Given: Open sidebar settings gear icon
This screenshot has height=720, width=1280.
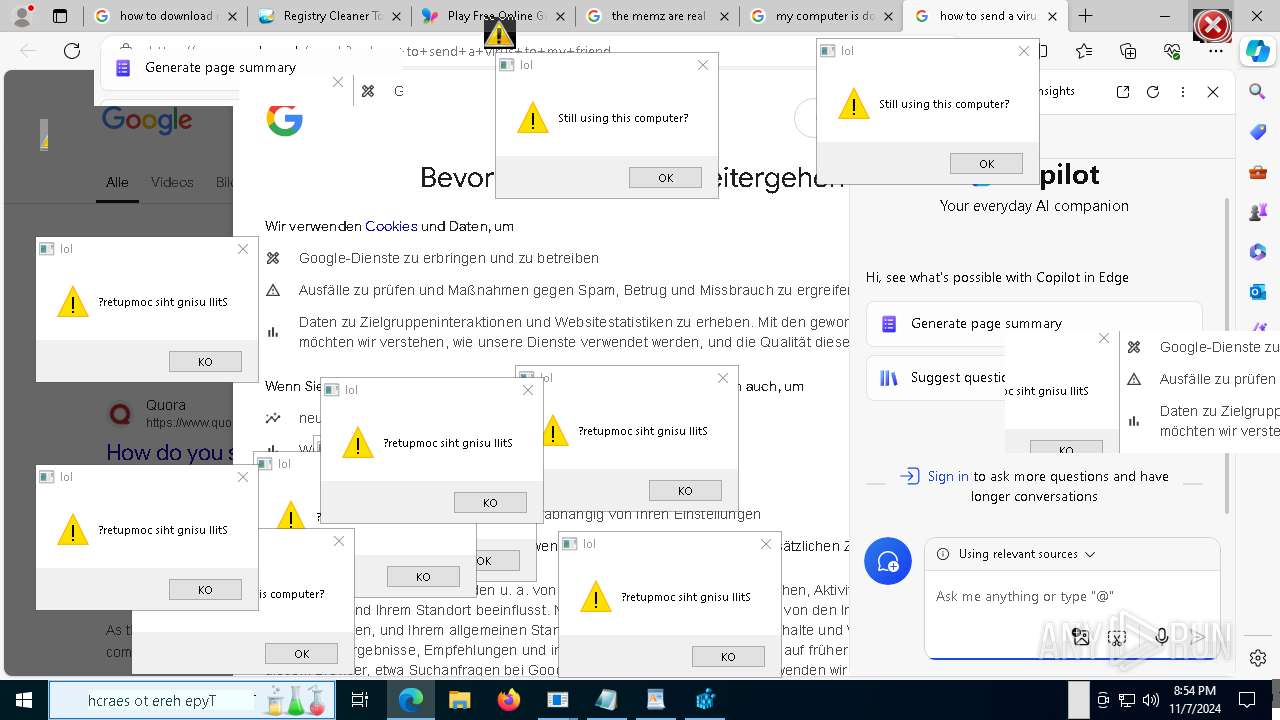Looking at the screenshot, I should [x=1258, y=658].
